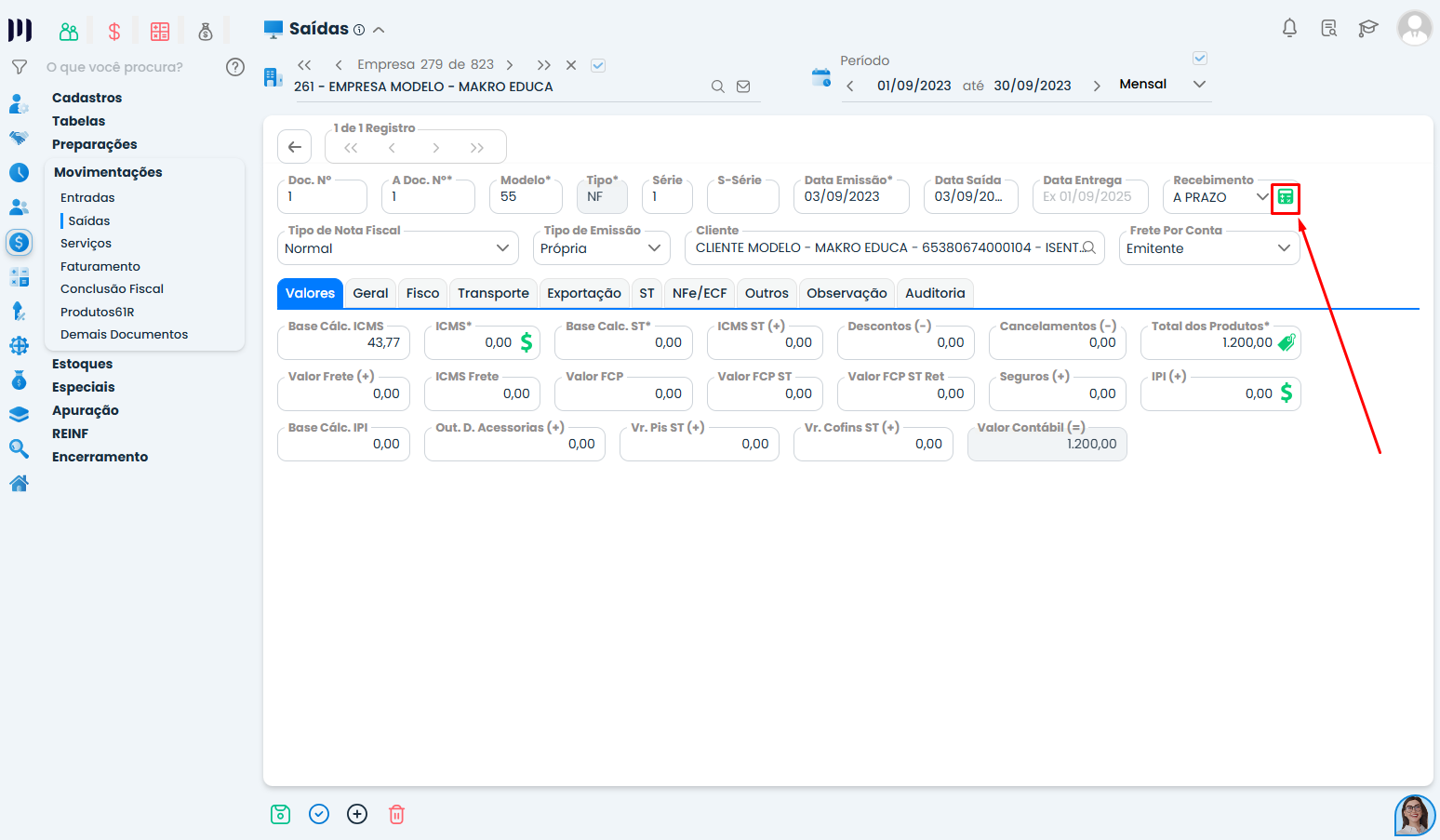
Task: Click the green tag icon in Total dos Produtos
Action: click(x=1286, y=342)
